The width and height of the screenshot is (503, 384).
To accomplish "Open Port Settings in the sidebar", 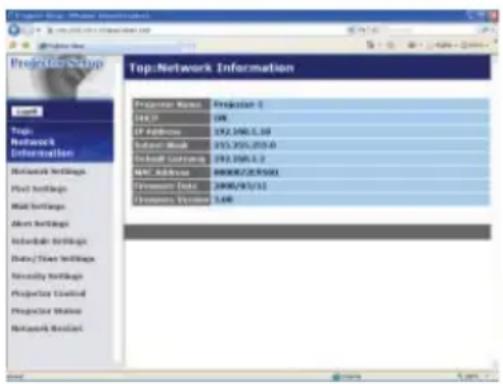I will (x=39, y=189).
